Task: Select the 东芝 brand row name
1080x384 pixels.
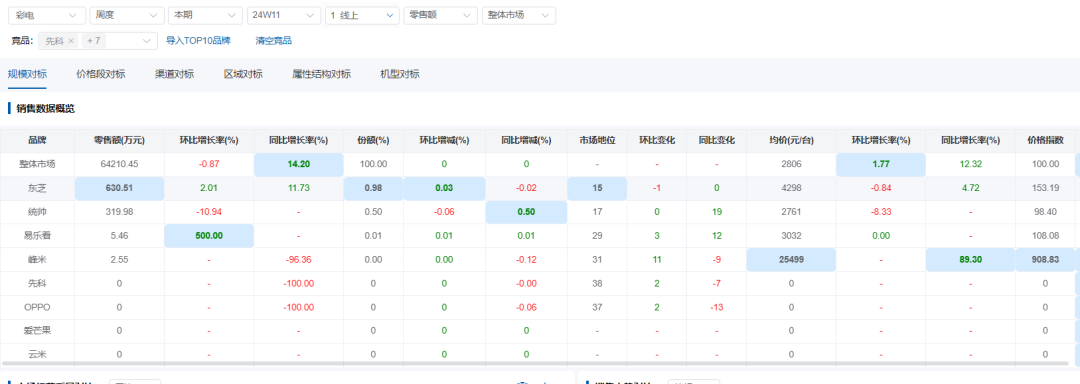Action: 37,188
